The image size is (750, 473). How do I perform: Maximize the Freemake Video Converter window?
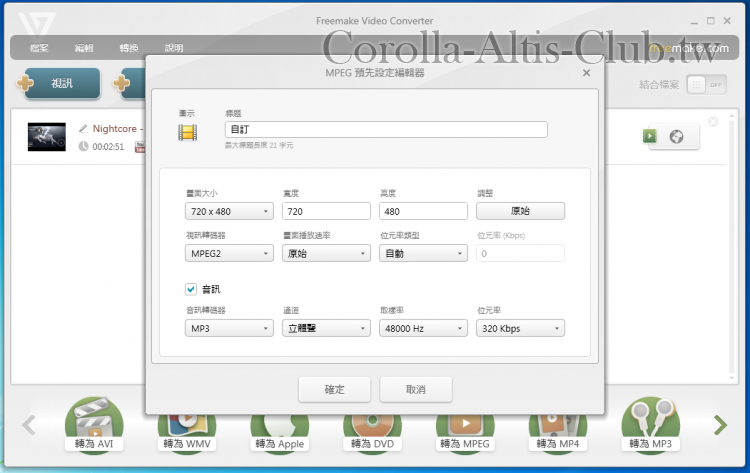[x=711, y=21]
